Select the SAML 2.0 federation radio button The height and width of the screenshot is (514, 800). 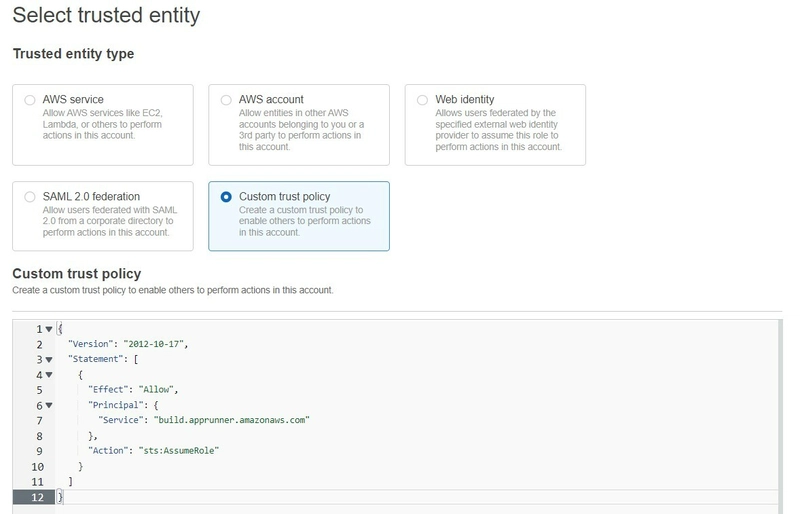(x=30, y=197)
